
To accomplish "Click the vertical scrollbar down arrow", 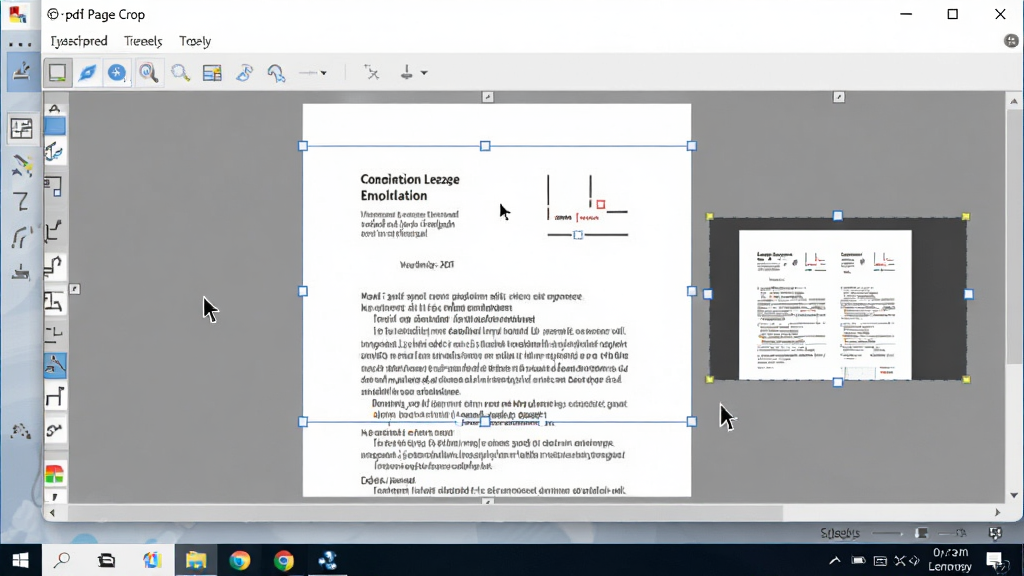I will (1014, 496).
